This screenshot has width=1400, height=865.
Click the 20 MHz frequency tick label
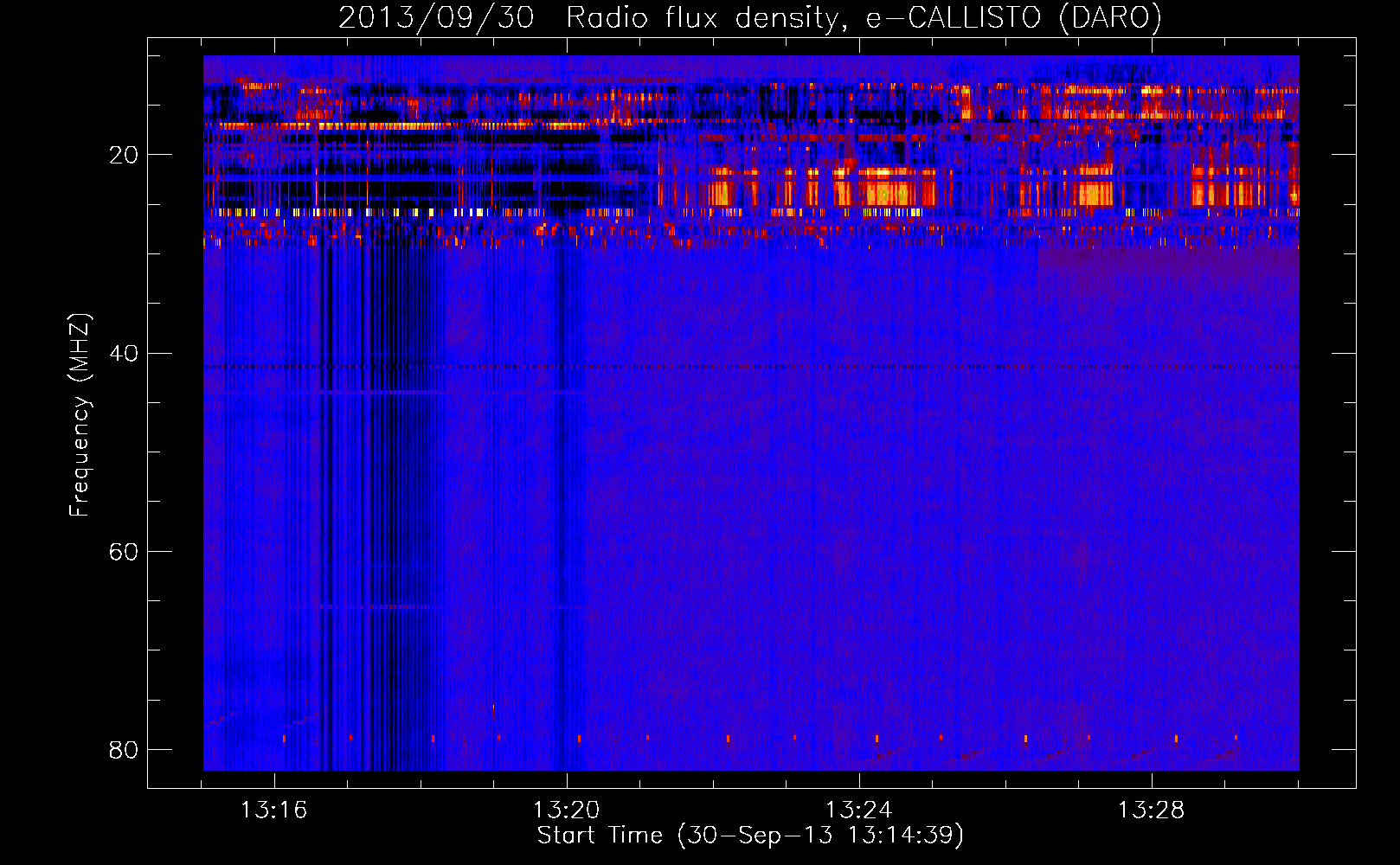pos(124,155)
